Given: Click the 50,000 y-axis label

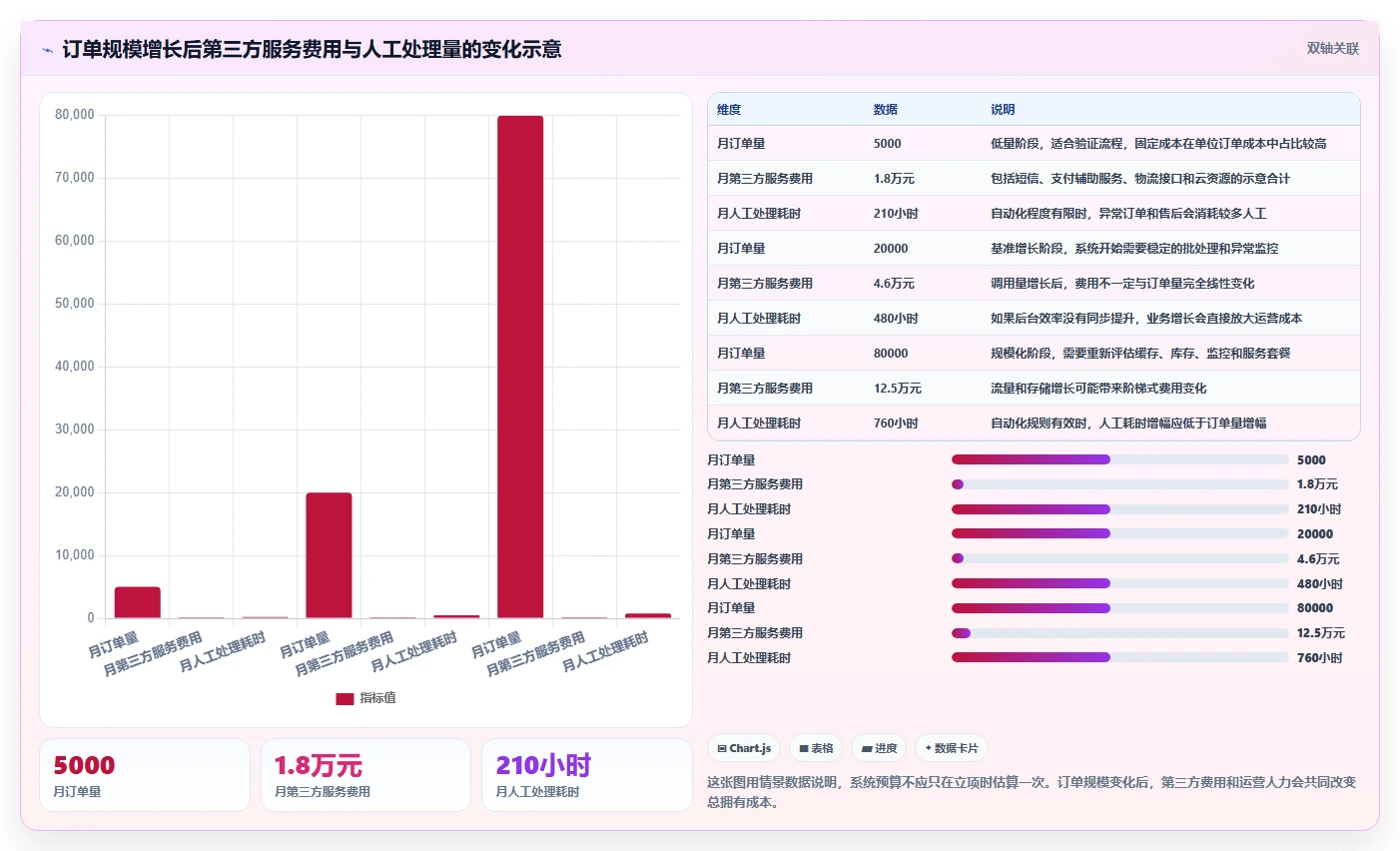Looking at the screenshot, I should click(75, 304).
